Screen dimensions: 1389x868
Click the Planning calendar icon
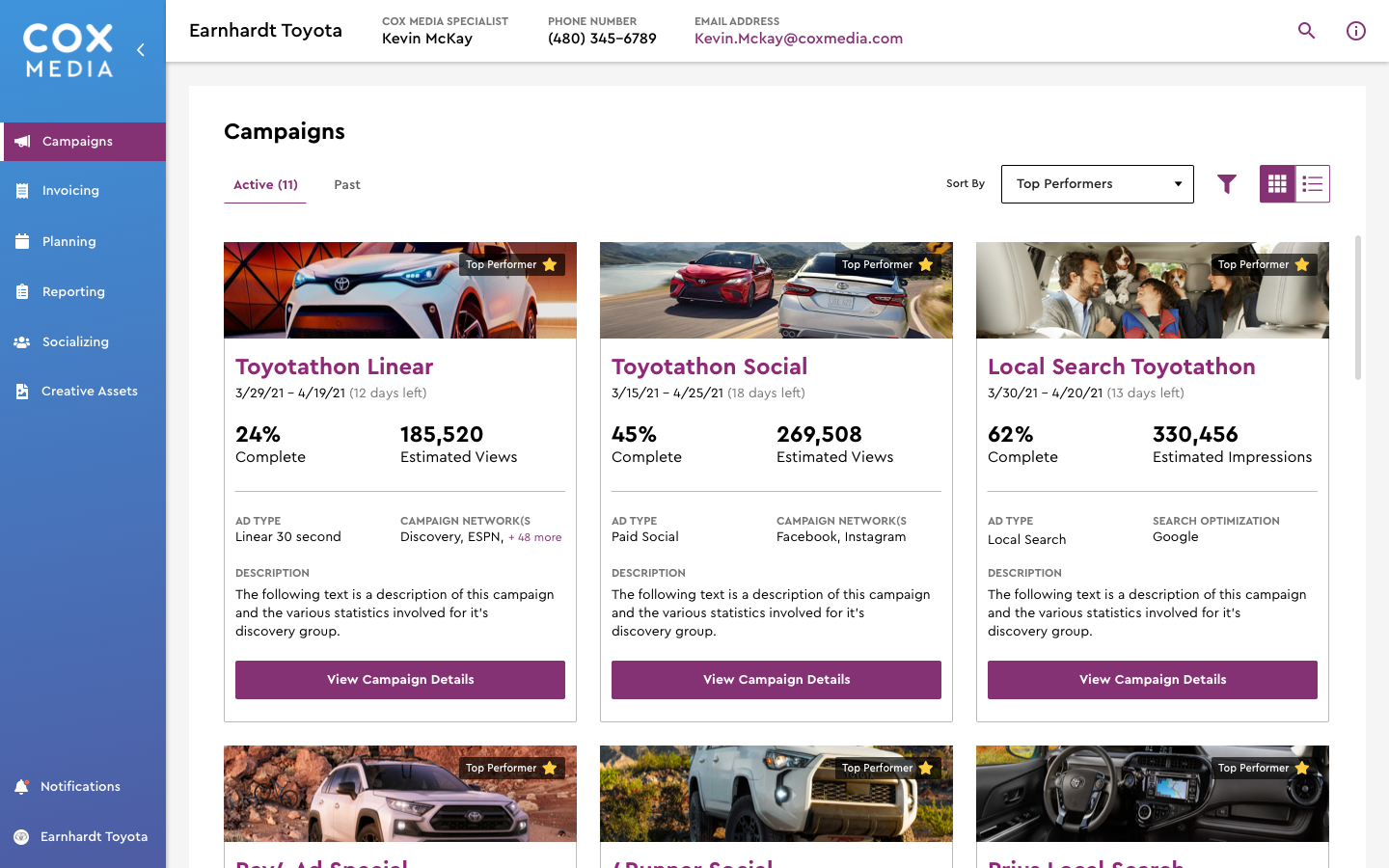pyautogui.click(x=22, y=242)
